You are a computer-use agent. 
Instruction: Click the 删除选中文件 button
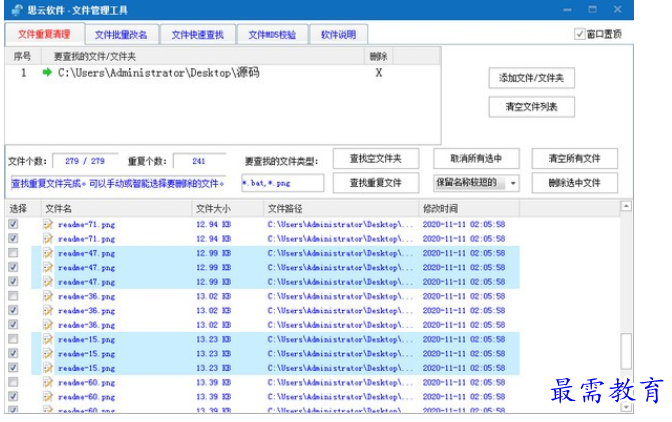575,183
